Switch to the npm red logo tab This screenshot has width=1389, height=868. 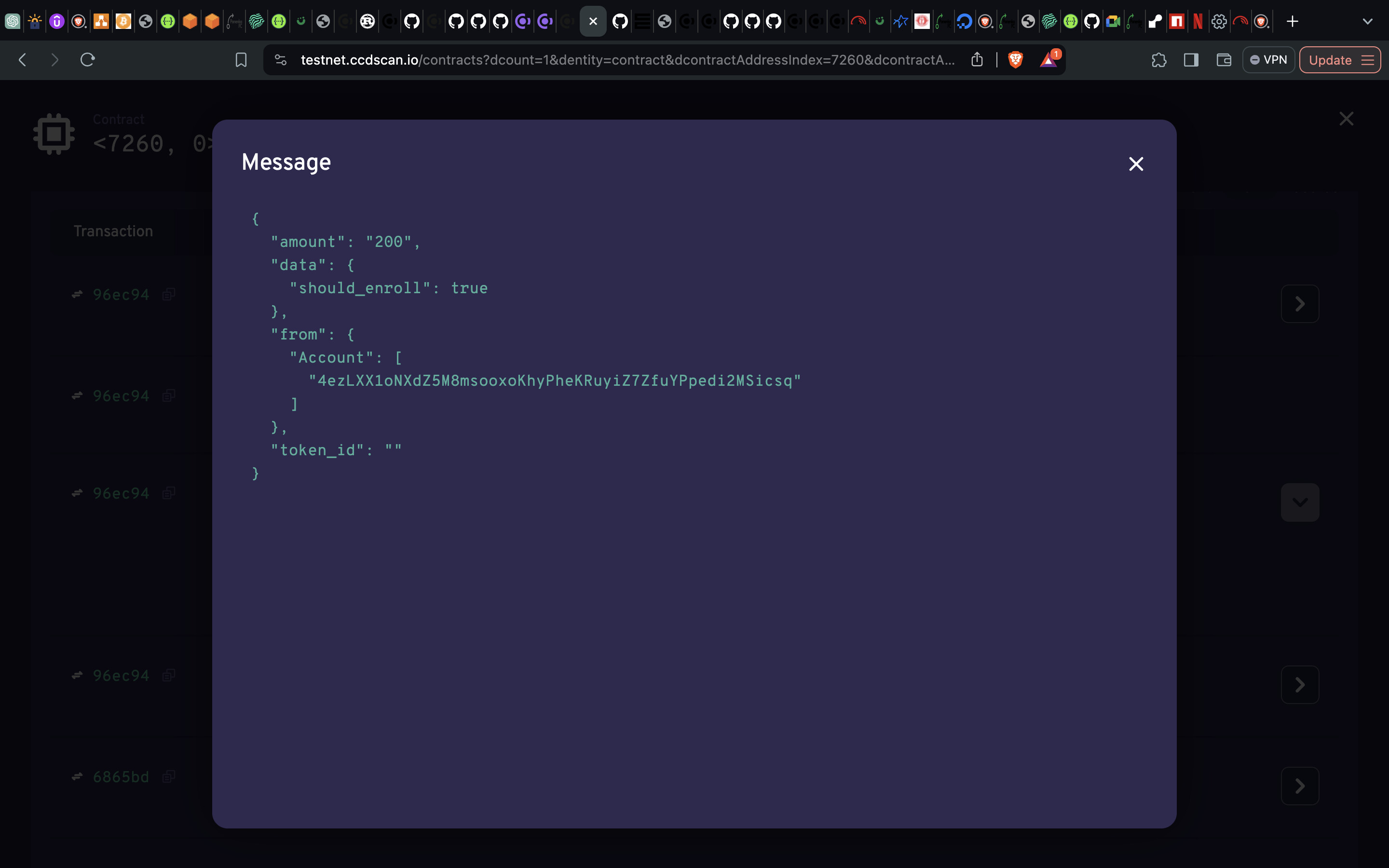point(1177,22)
